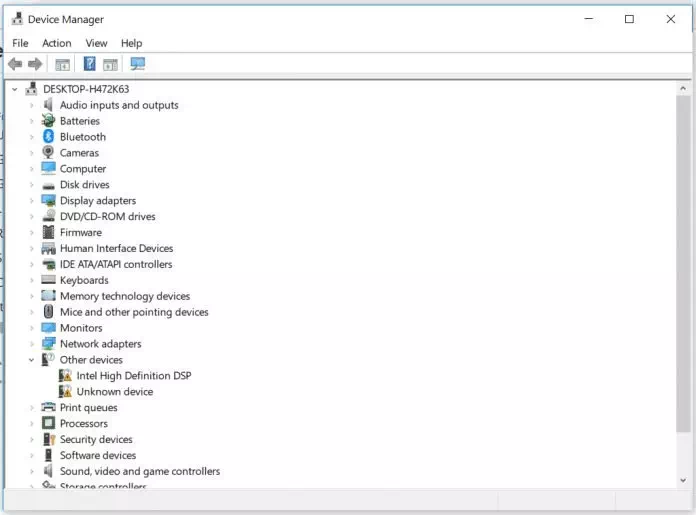Click the vertical scrollbar thumb
The width and height of the screenshot is (696, 515).
tap(683, 263)
